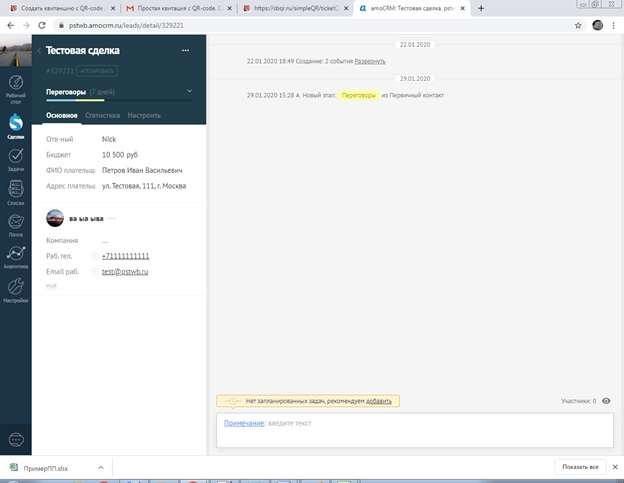
Task: Toggle participants eye icon
Action: pyautogui.click(x=606, y=401)
